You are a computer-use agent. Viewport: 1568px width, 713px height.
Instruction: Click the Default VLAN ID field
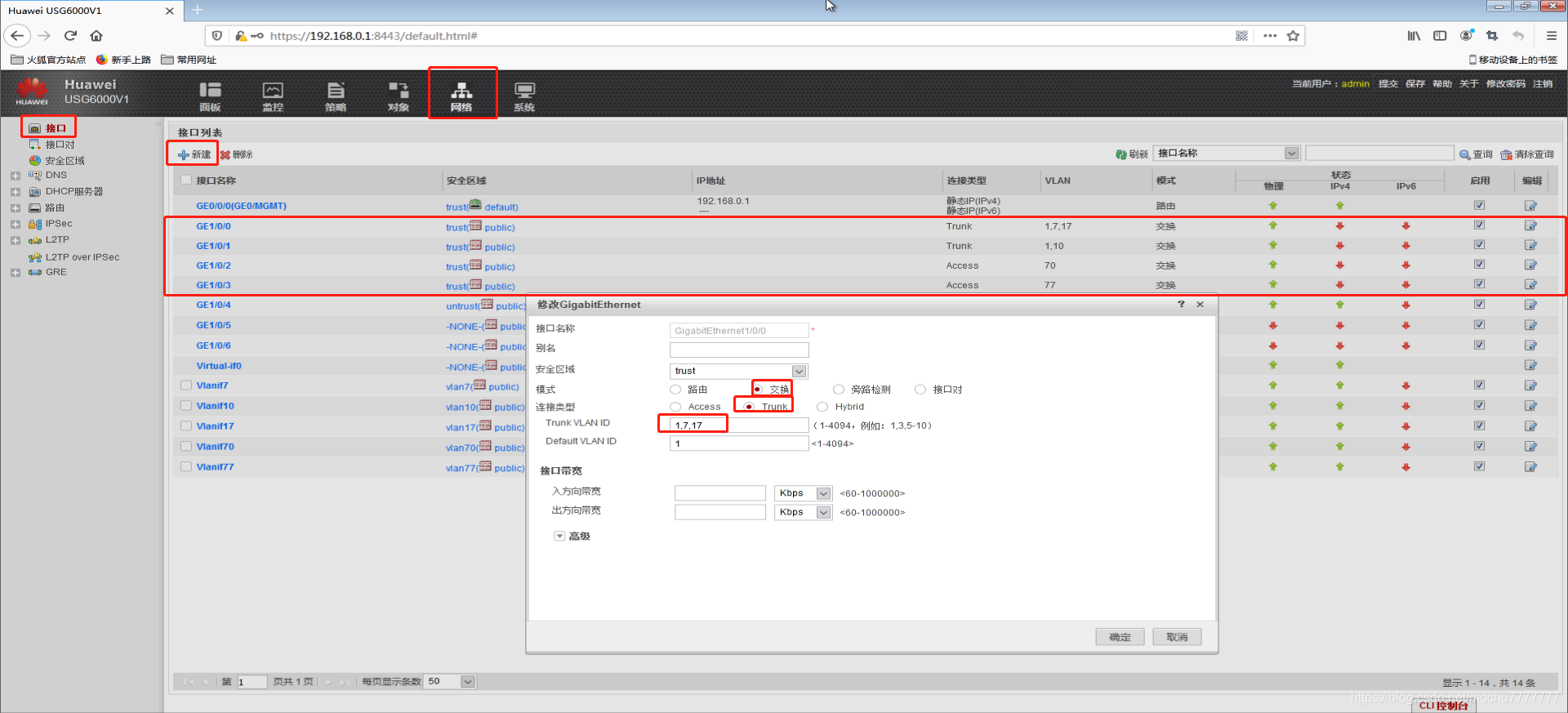[x=739, y=443]
